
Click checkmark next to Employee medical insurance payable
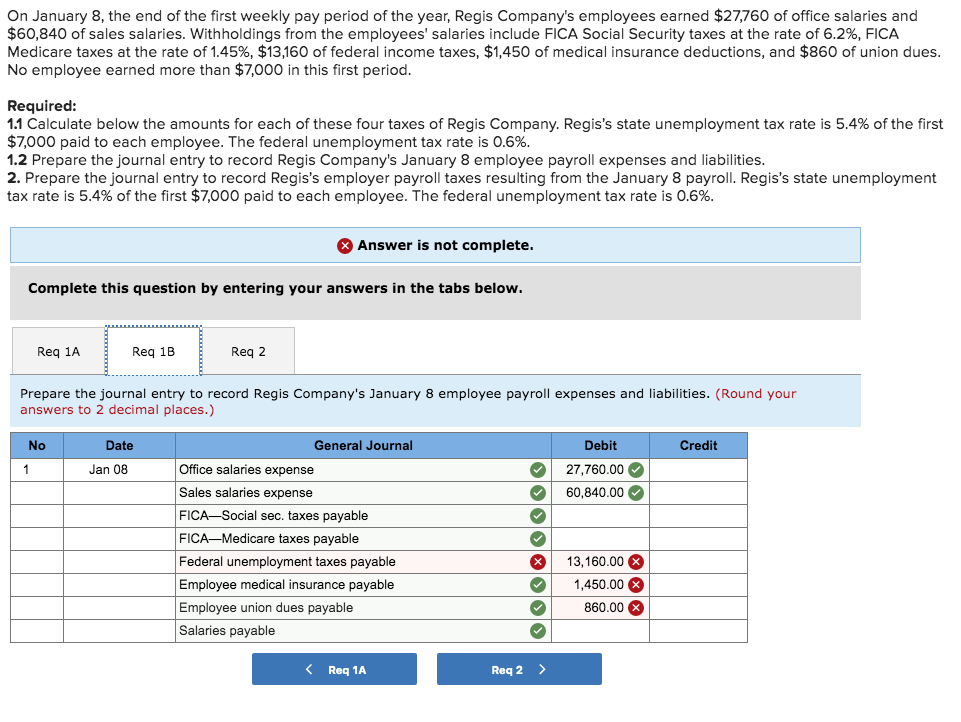(x=537, y=584)
